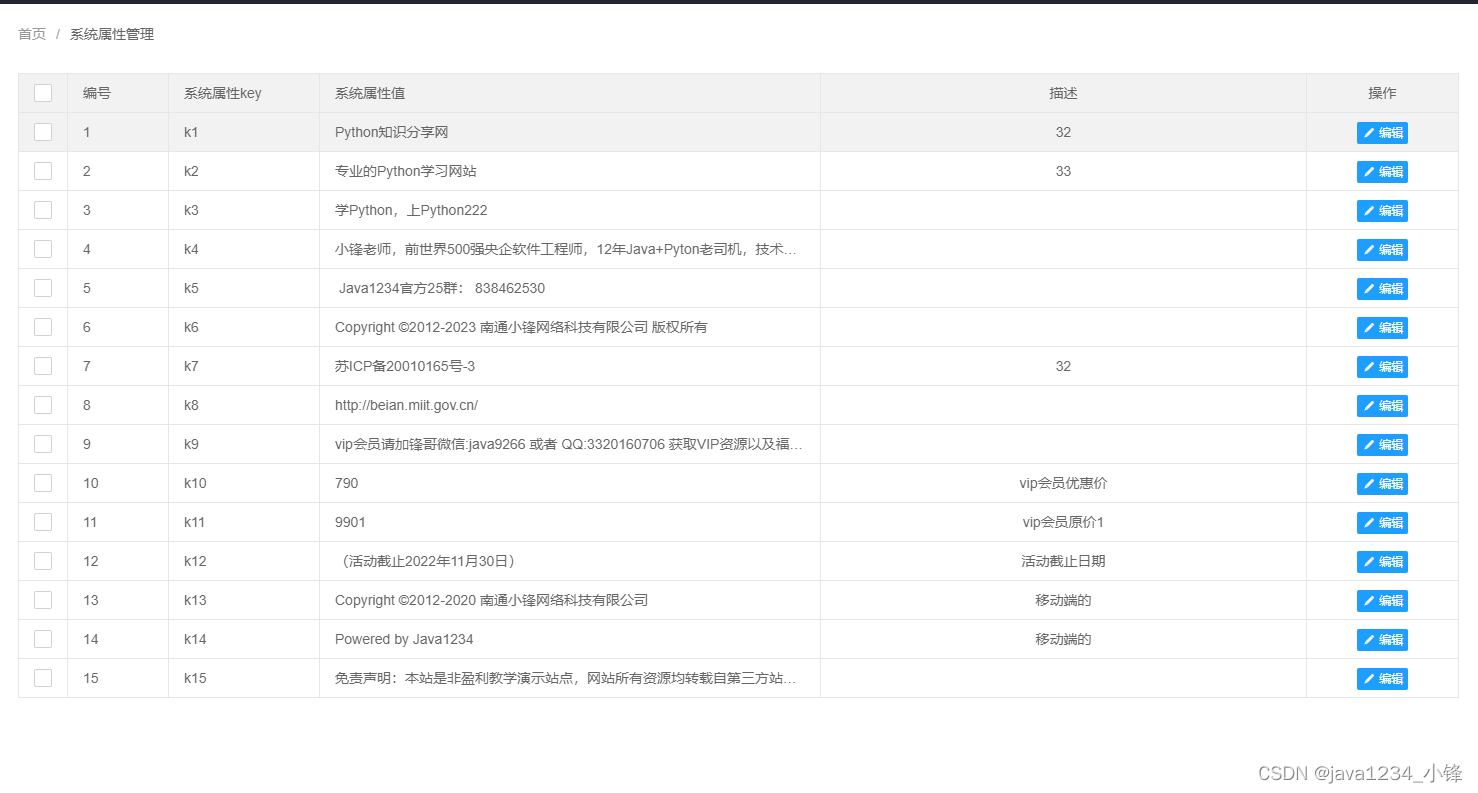Click the description 活动截止日期
This screenshot has width=1478, height=793.
[x=1063, y=561]
